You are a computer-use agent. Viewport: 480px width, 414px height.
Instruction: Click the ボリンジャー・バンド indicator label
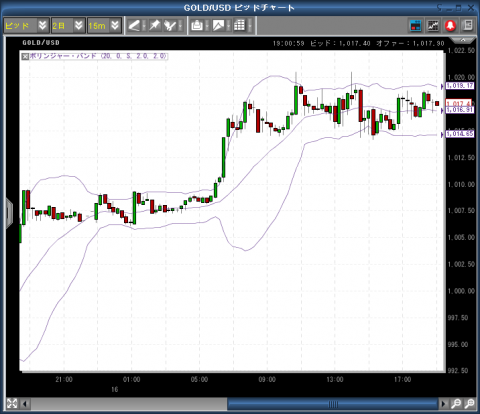click(98, 56)
